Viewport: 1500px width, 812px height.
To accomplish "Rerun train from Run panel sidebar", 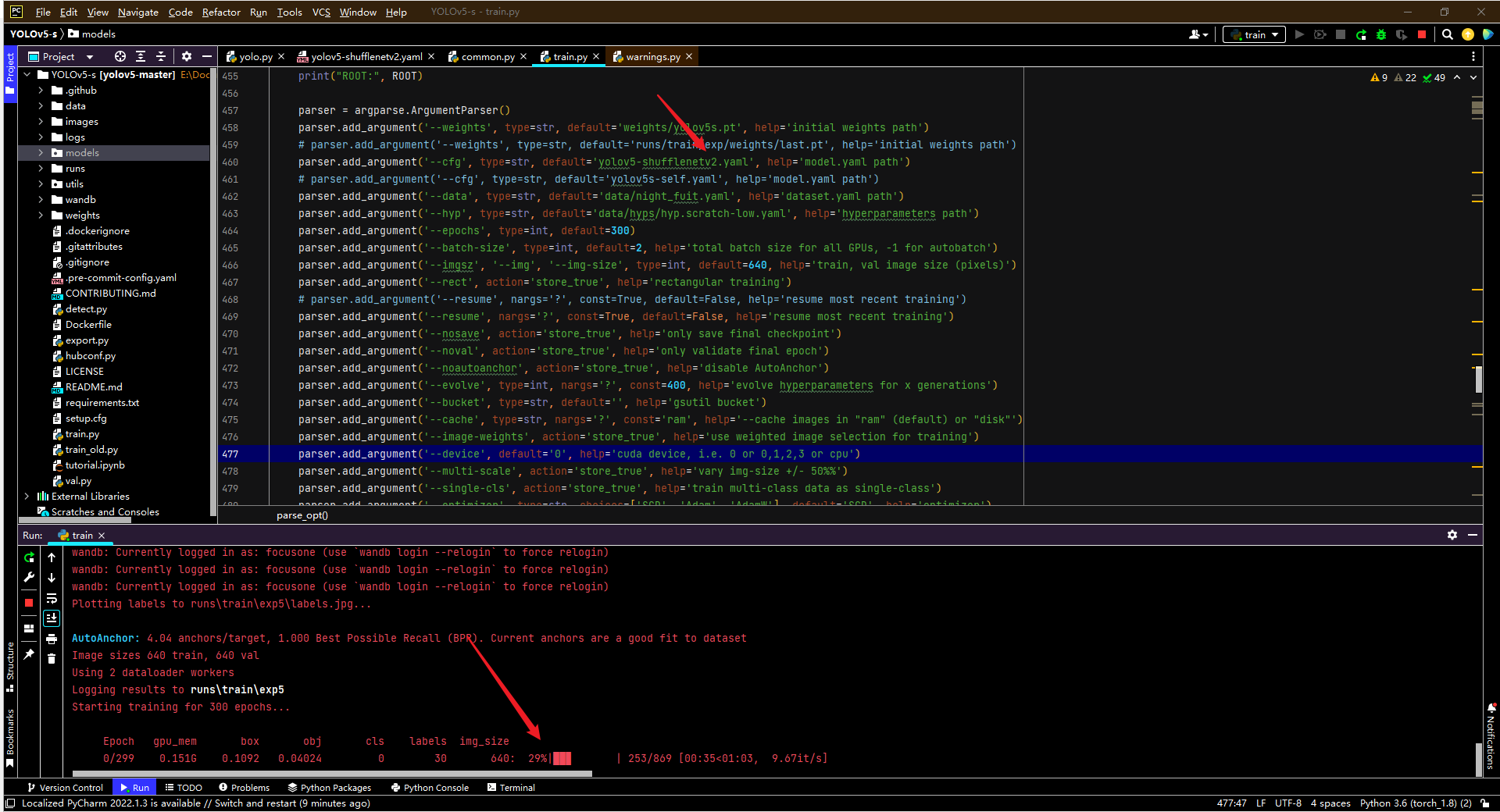I will (29, 557).
